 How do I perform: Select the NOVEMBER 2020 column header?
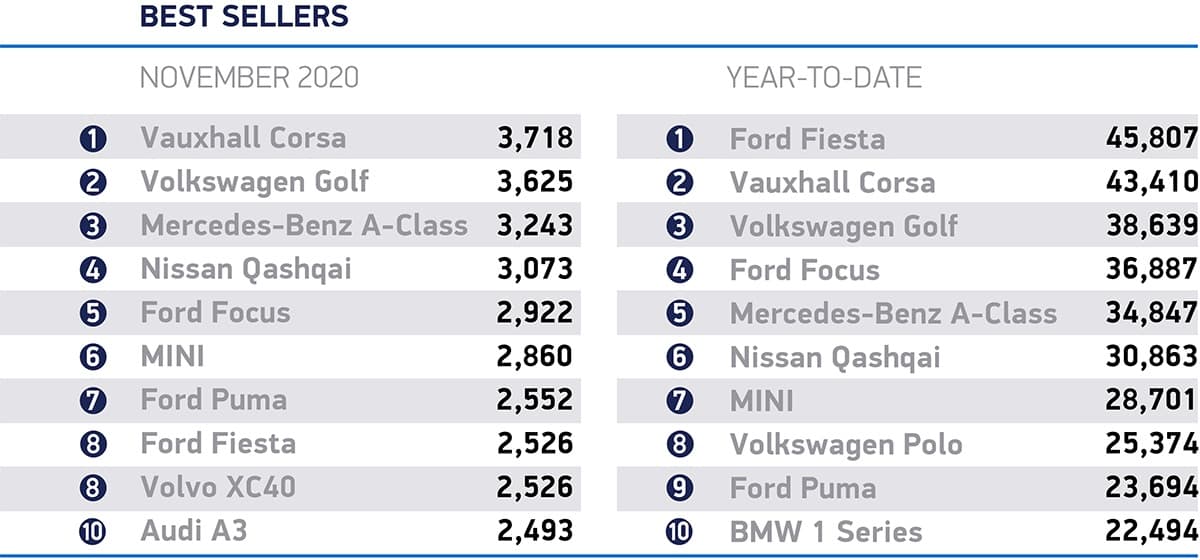[x=249, y=77]
